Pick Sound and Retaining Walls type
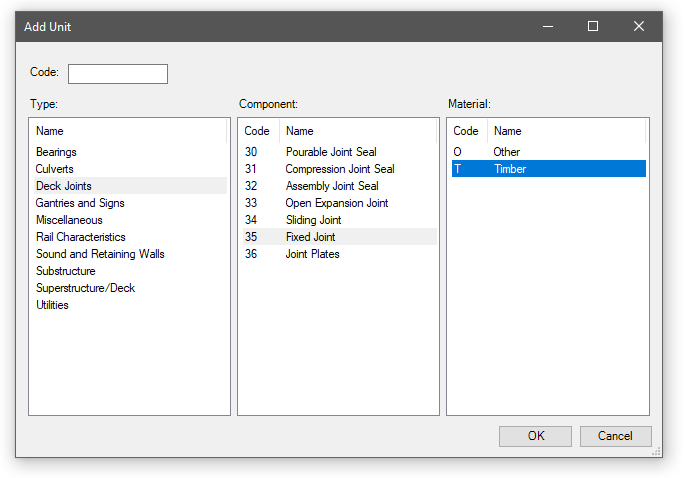Screen dimensions: 686x478 tap(100, 254)
